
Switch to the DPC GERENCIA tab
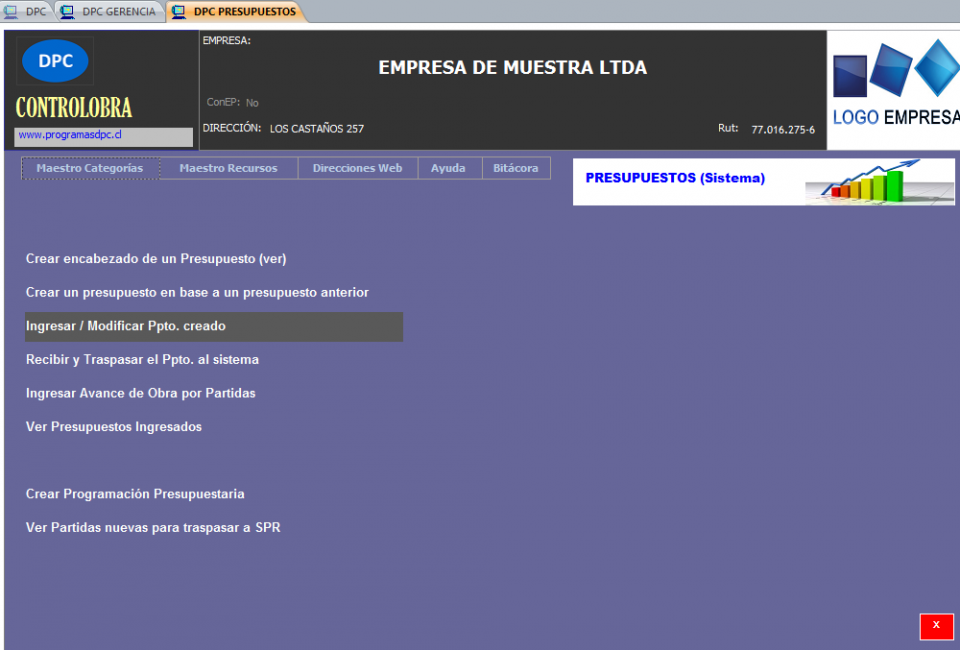coord(110,12)
